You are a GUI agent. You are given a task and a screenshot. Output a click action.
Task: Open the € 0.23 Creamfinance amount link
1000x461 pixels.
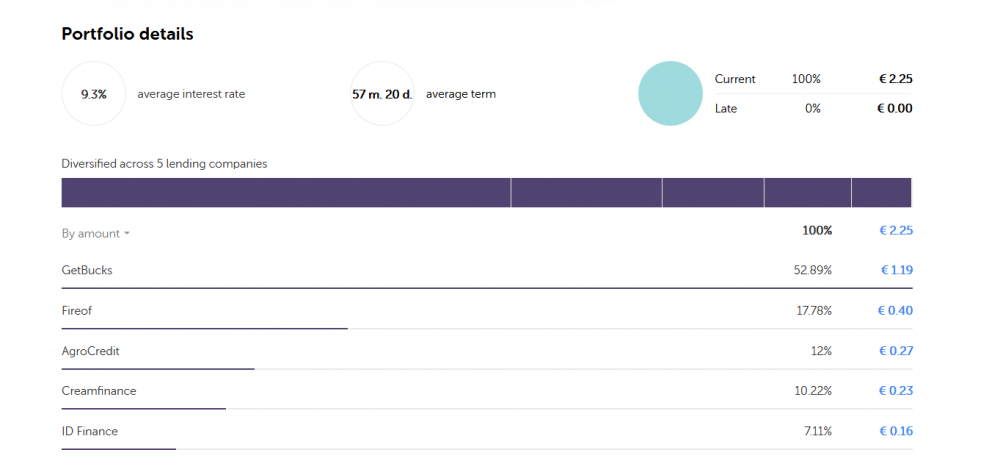tap(895, 391)
